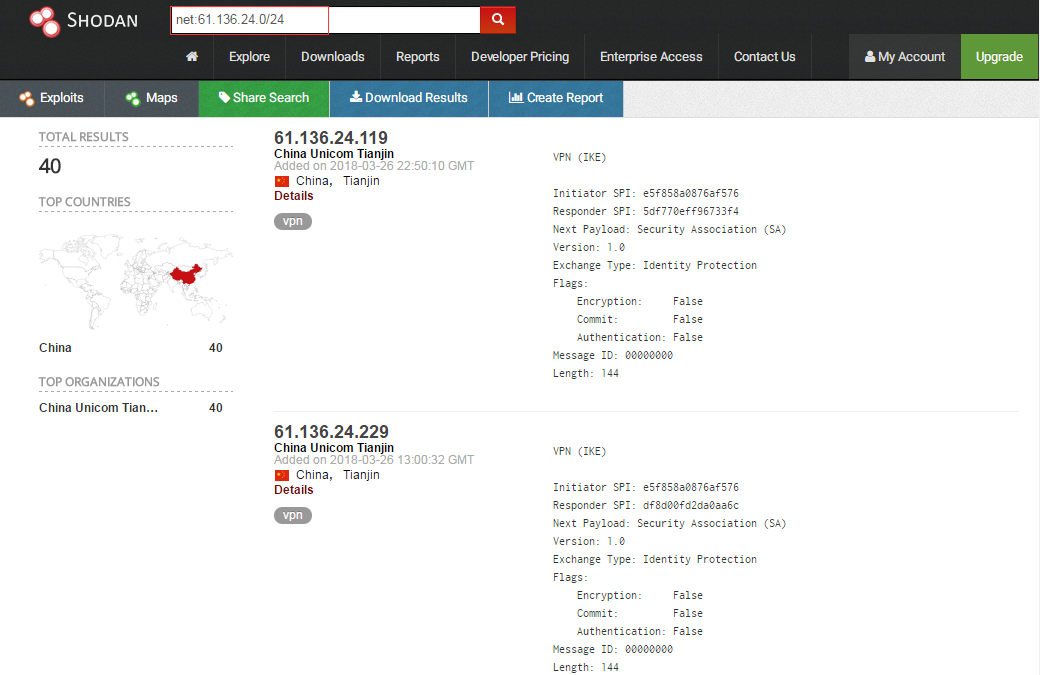Click the world map showing China

136,280
